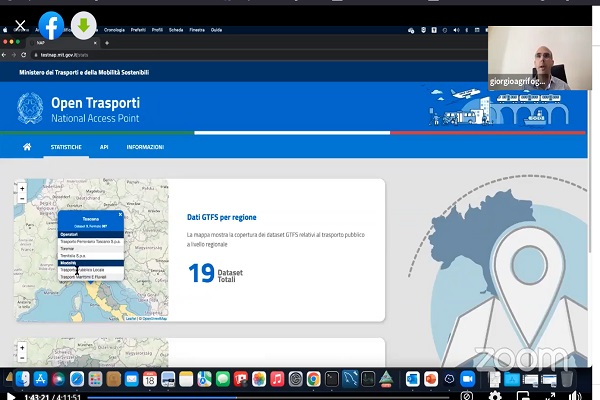Viewport: 600px width, 400px height.
Task: Click the Operatori header in the popup
Action: point(91,234)
